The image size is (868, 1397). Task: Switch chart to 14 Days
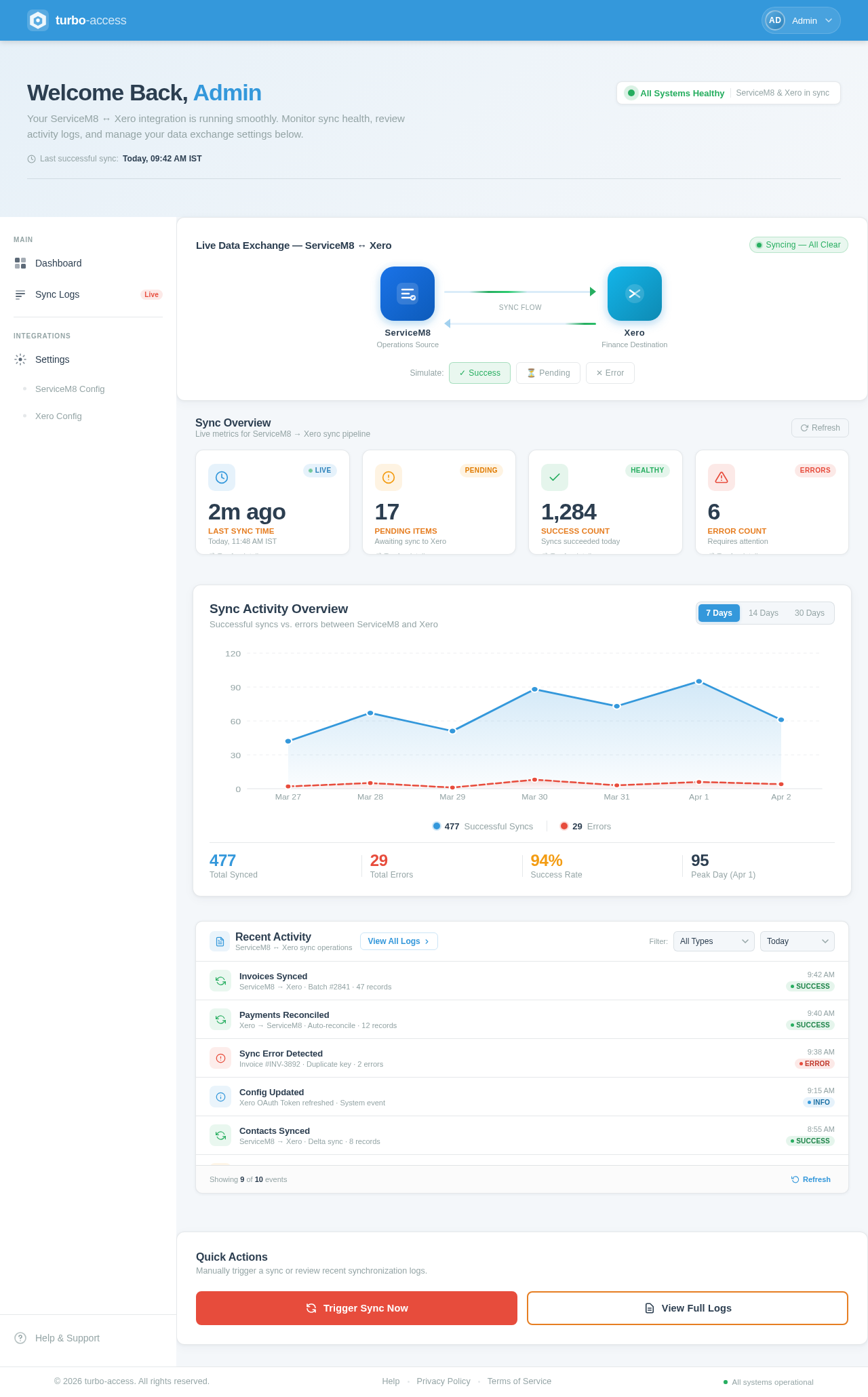(x=764, y=613)
